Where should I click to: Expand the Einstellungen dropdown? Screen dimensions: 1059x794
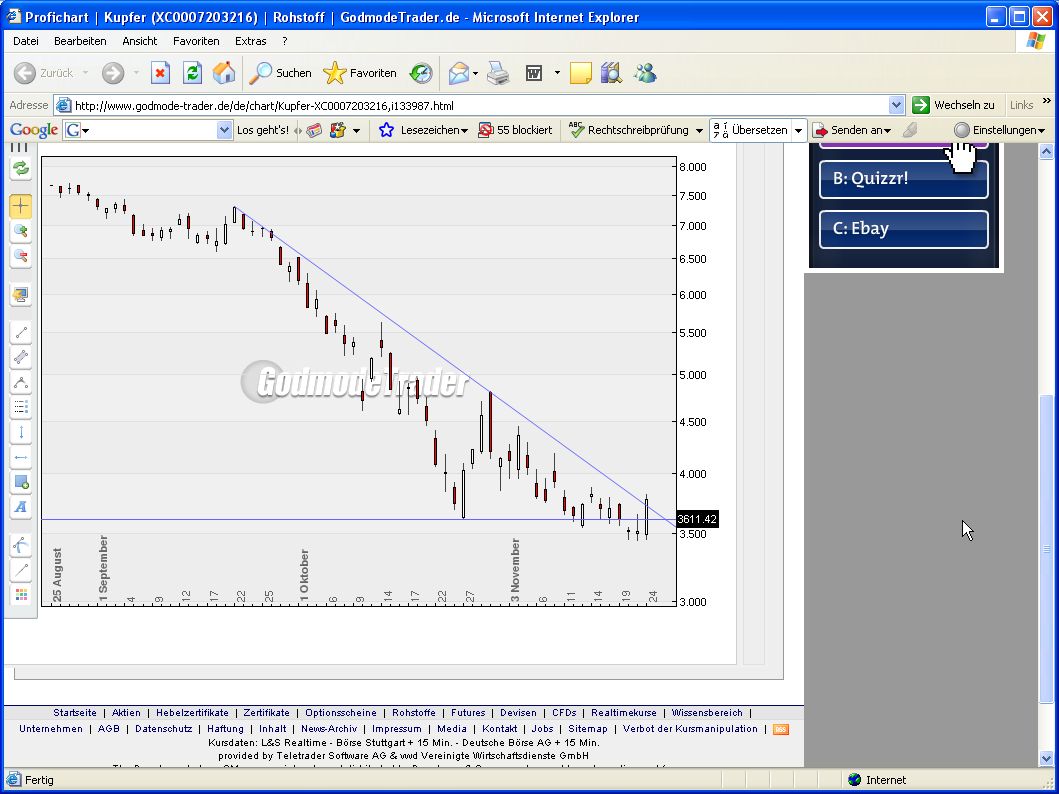pyautogui.click(x=1000, y=130)
